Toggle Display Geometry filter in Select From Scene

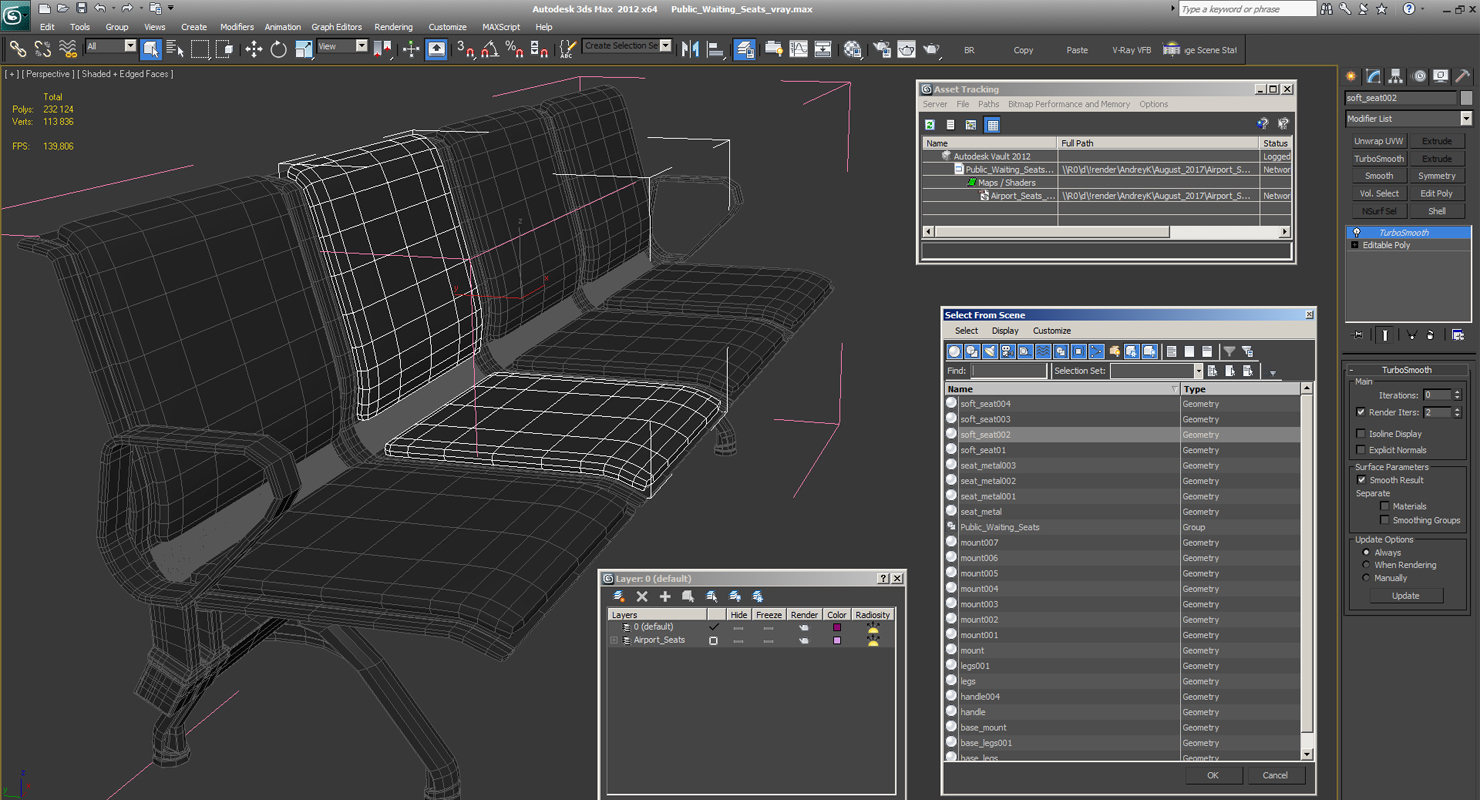pos(954,351)
